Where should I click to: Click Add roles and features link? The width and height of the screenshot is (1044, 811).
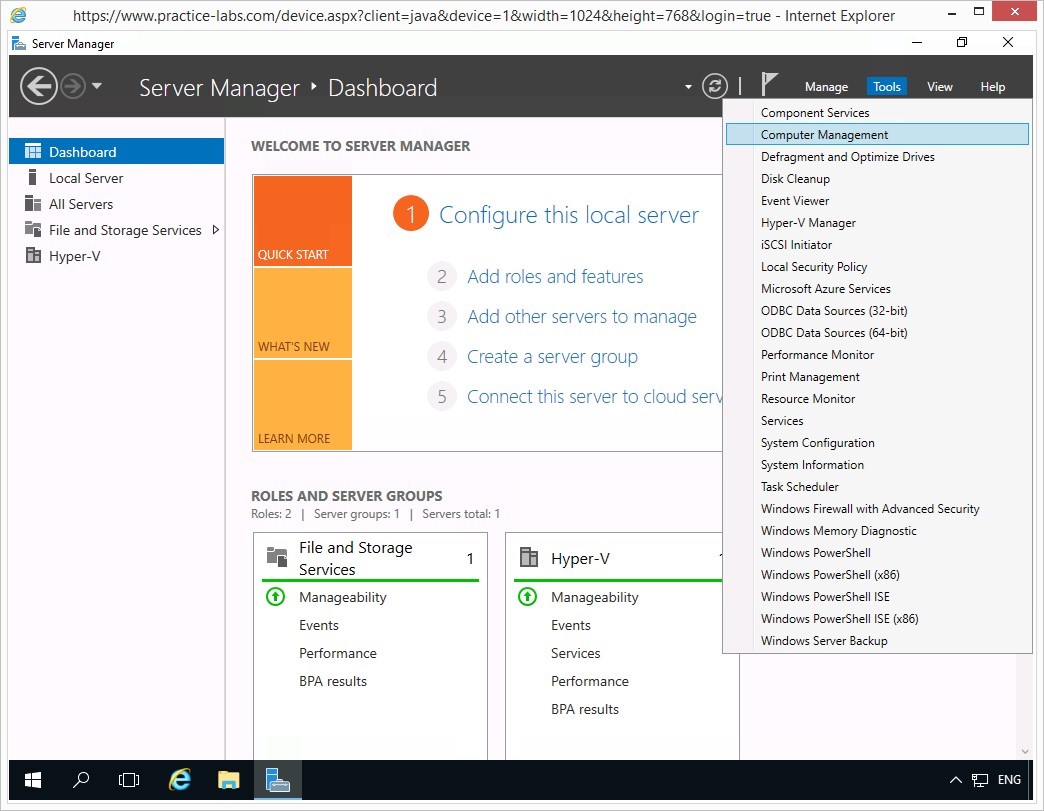pyautogui.click(x=555, y=277)
